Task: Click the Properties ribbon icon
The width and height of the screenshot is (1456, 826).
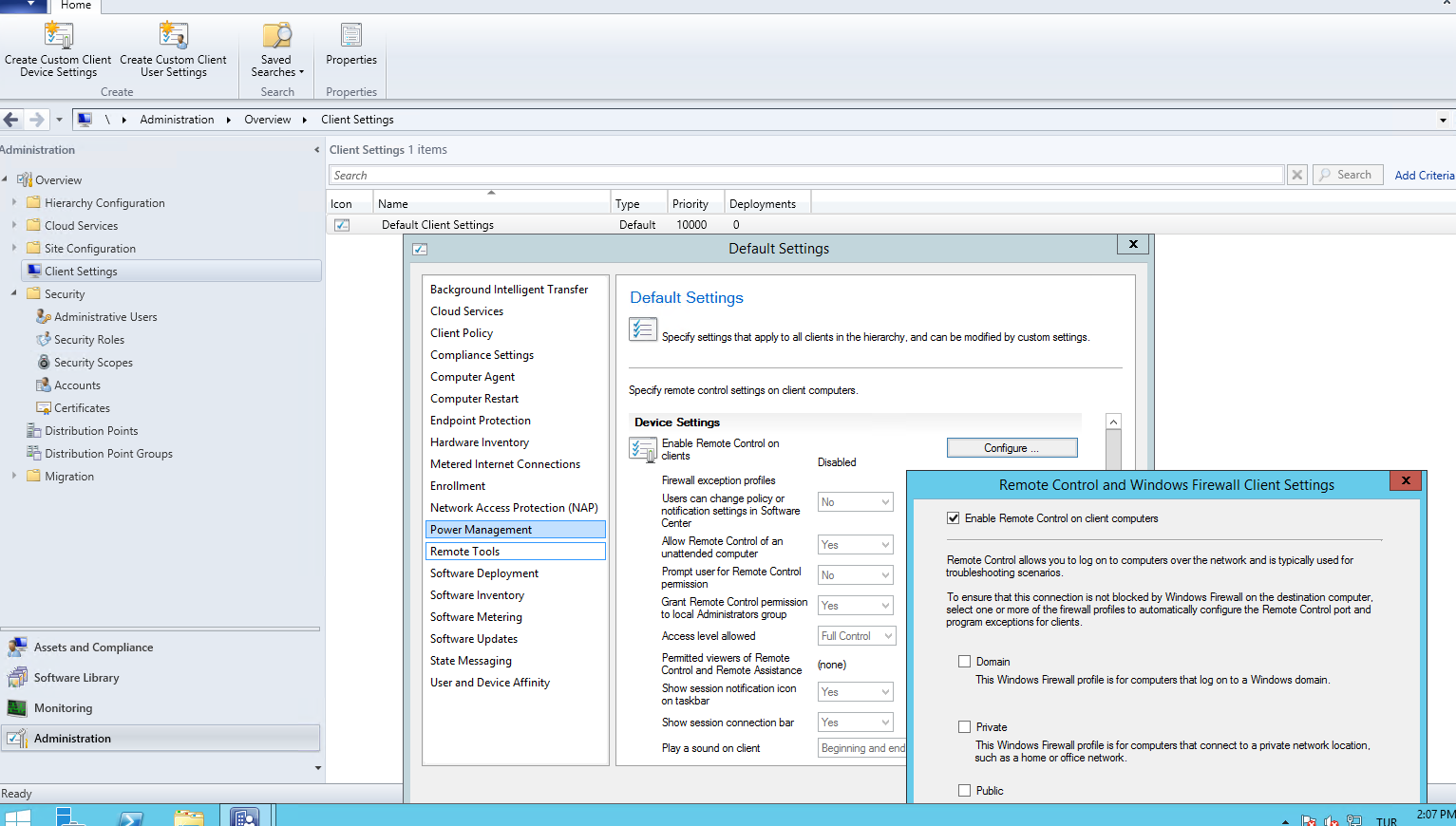Action: pos(351,35)
